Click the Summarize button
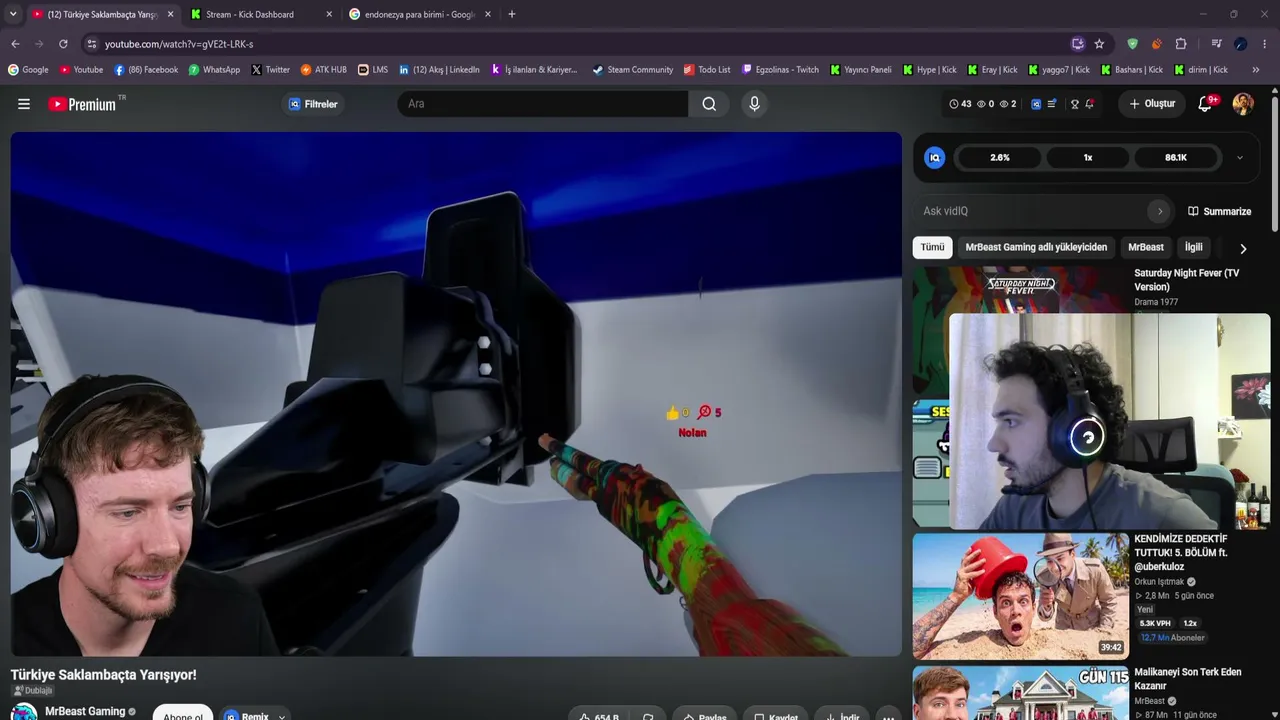The image size is (1280, 720). [x=1219, y=211]
